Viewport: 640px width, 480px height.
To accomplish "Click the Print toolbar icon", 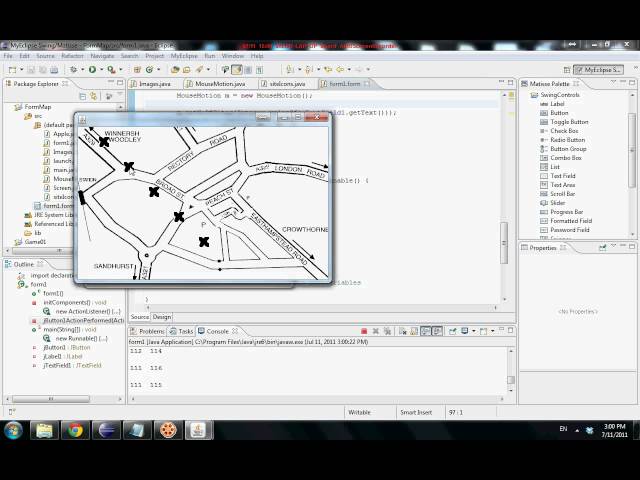I will tap(54, 70).
